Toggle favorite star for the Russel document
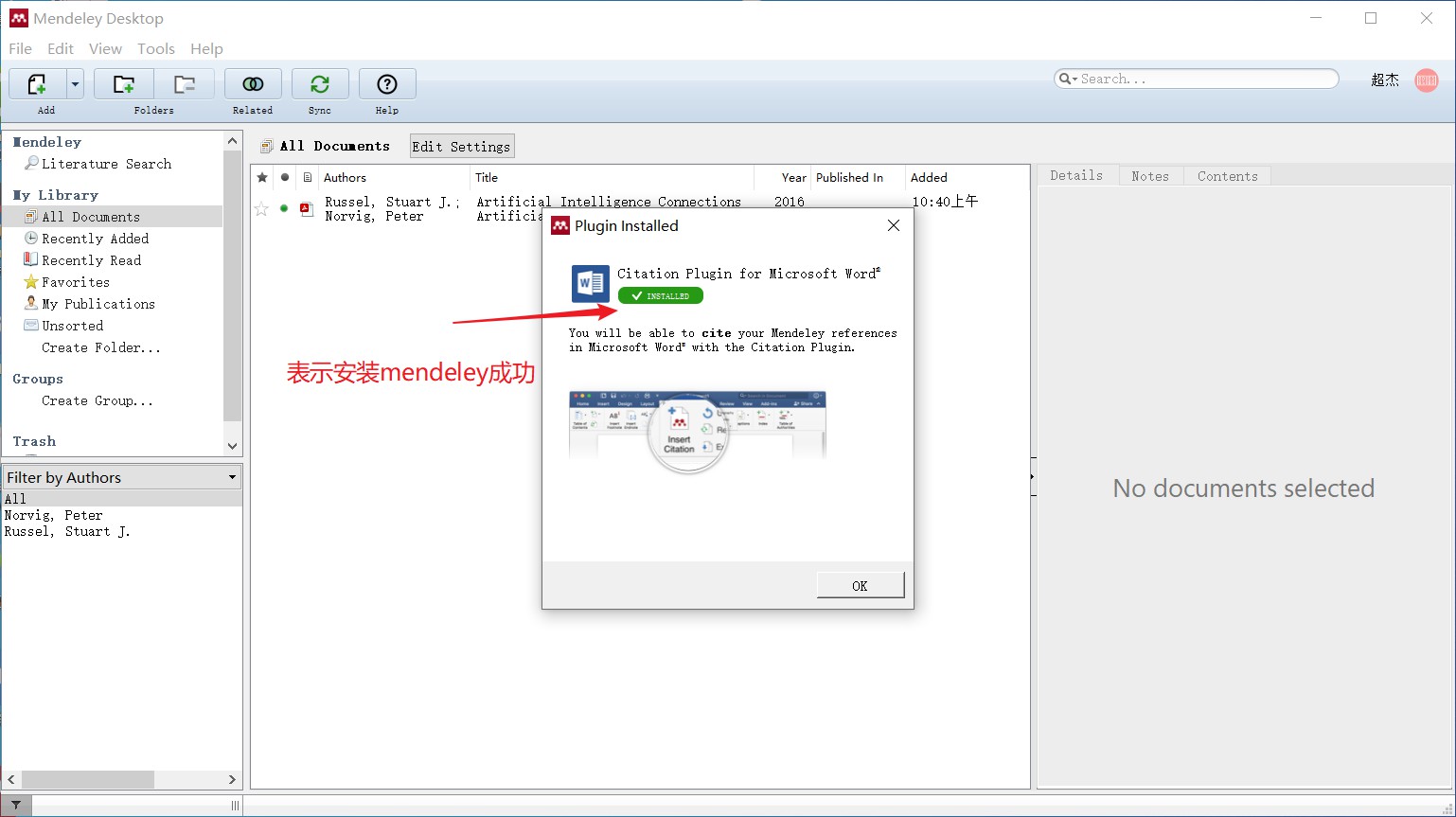This screenshot has width=1456, height=817. [x=261, y=208]
